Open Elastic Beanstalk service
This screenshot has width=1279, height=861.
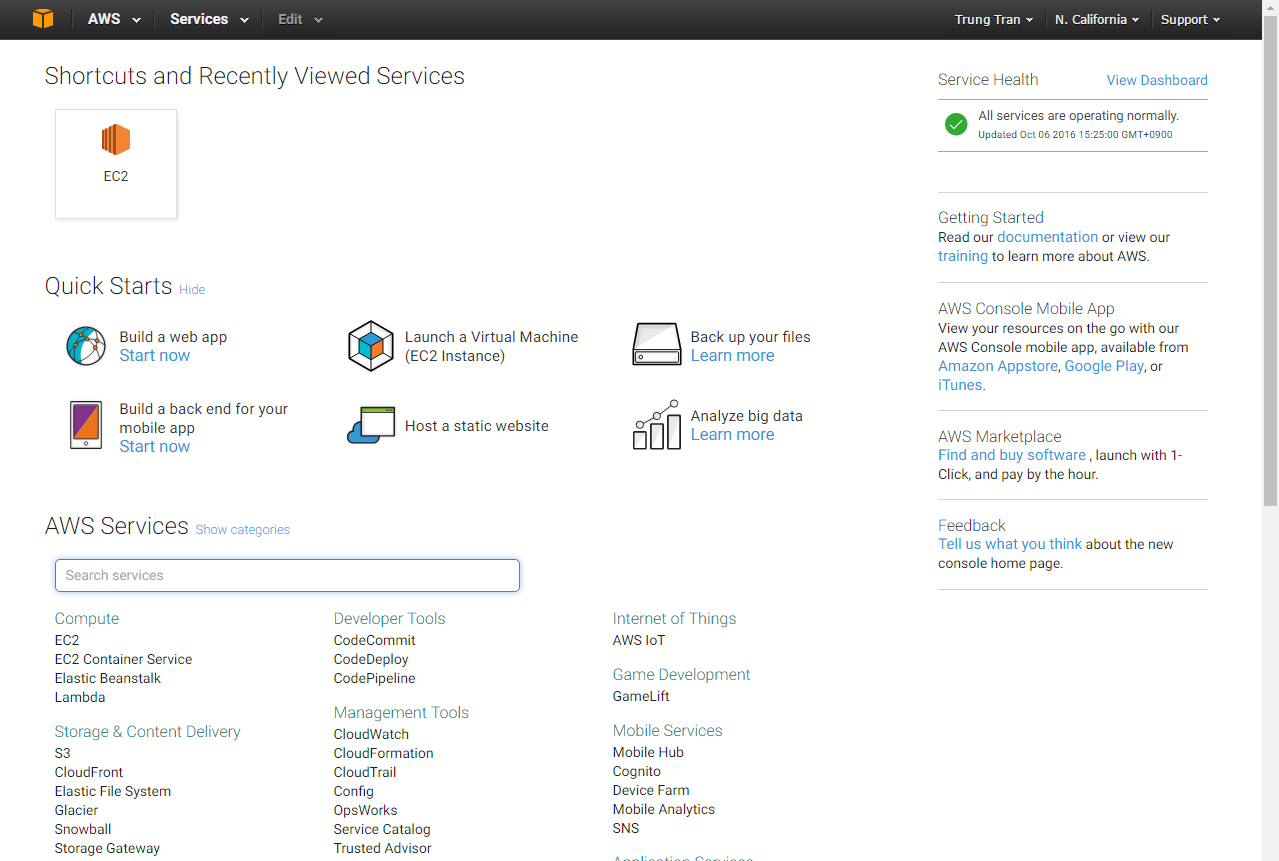coord(108,678)
